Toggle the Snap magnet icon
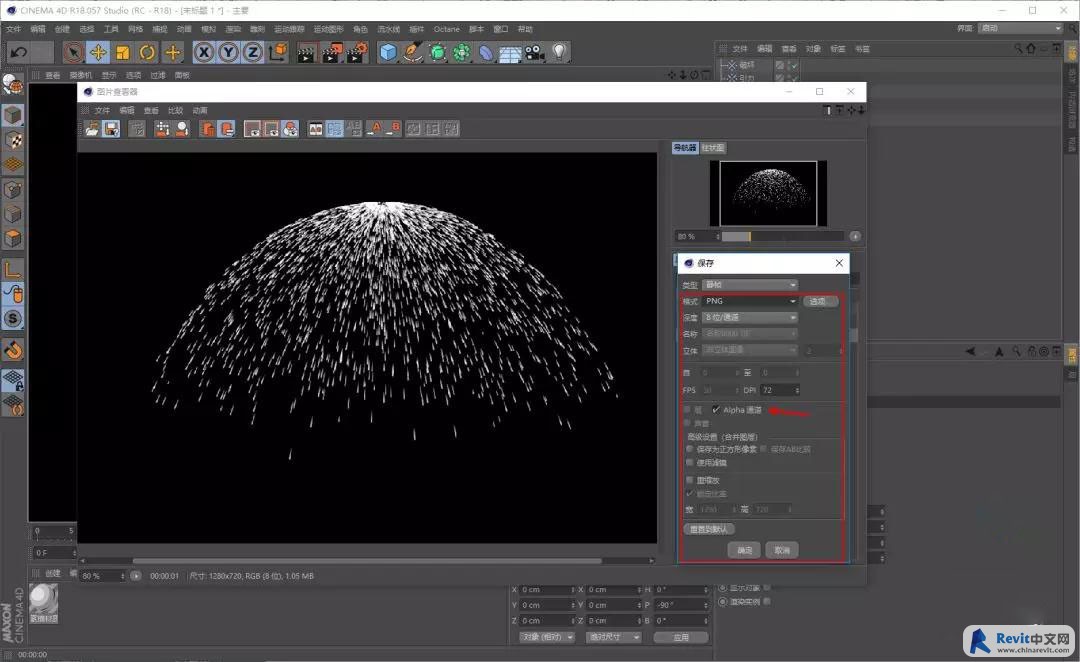 pos(13,350)
